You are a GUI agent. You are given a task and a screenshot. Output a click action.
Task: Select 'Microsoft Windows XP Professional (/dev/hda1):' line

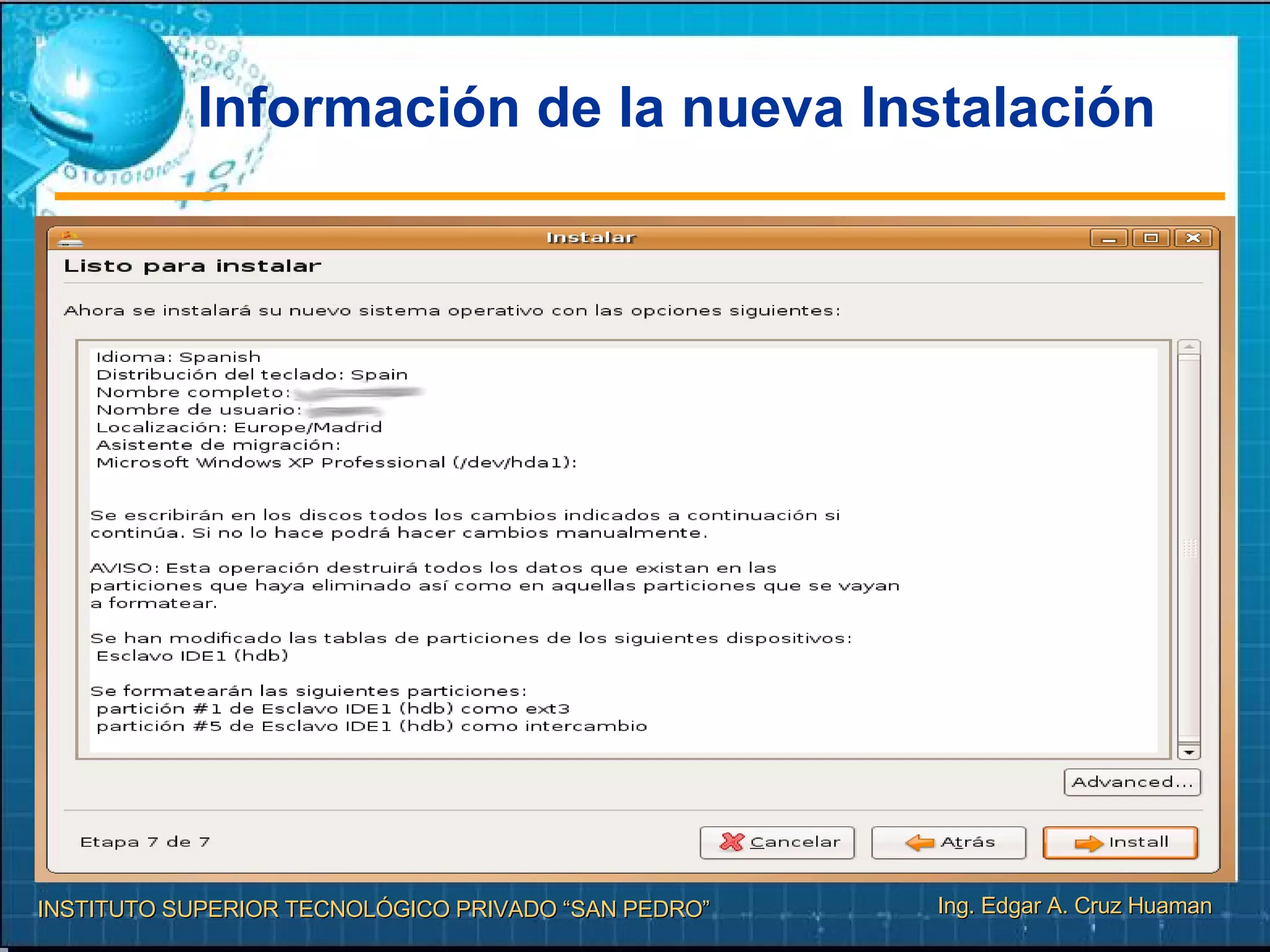[x=337, y=462]
